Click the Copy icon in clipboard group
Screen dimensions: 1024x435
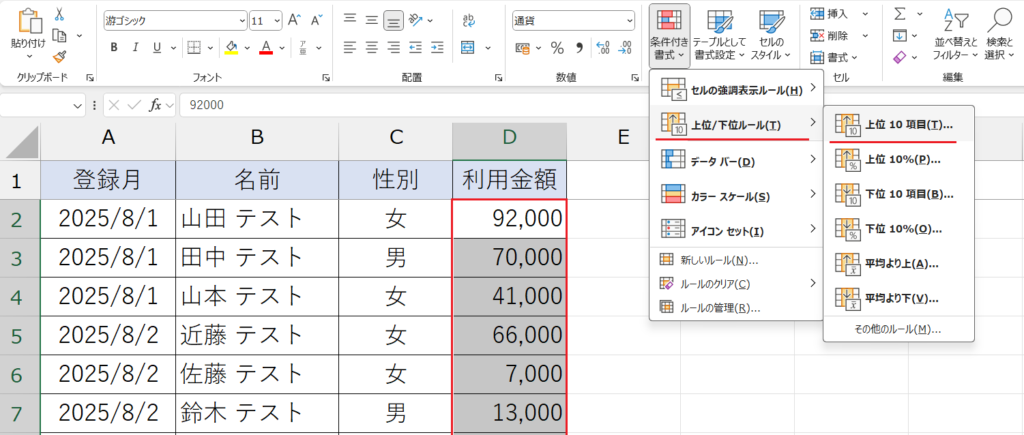pyautogui.click(x=59, y=35)
